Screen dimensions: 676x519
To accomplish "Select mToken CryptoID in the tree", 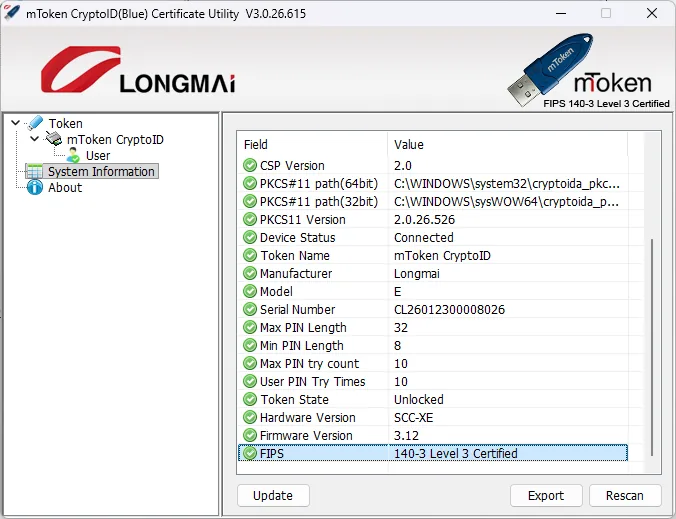I will click(x=115, y=140).
